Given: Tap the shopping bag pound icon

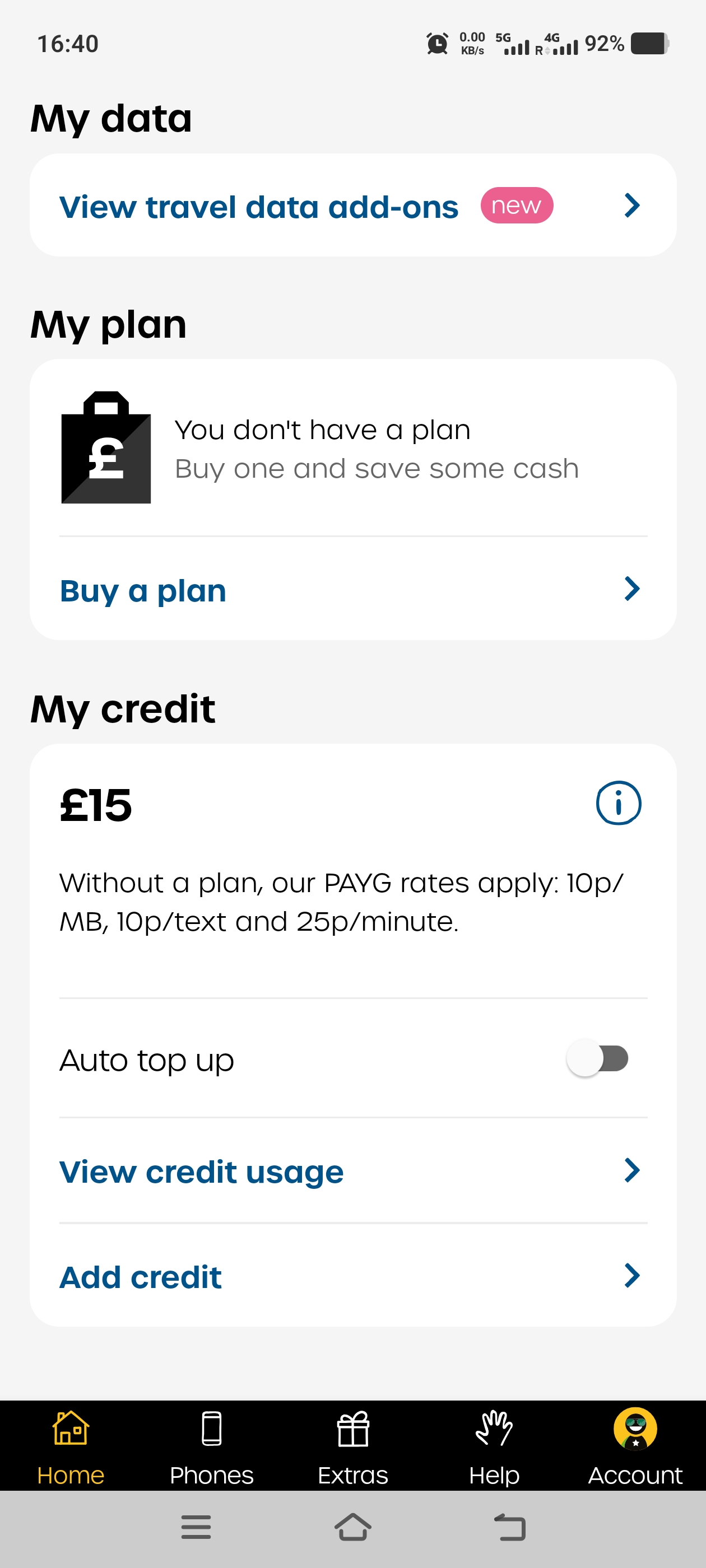Looking at the screenshot, I should [x=106, y=448].
